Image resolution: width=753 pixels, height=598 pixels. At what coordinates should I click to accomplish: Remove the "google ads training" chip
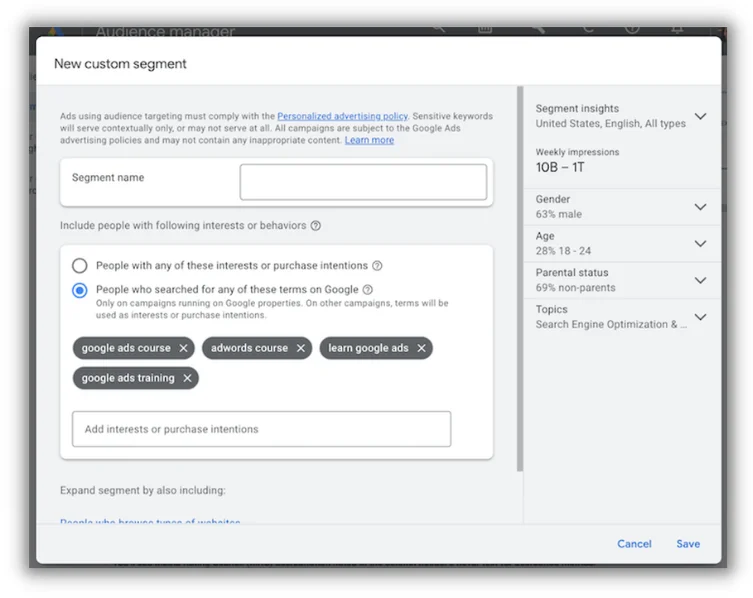pyautogui.click(x=187, y=378)
